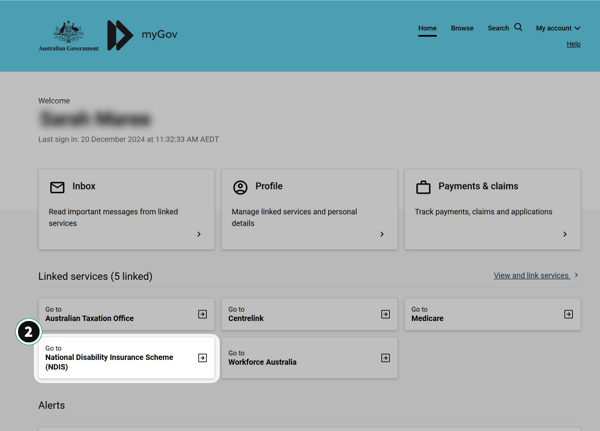
Task: Click chevron next to View and link services
Action: pos(576,275)
